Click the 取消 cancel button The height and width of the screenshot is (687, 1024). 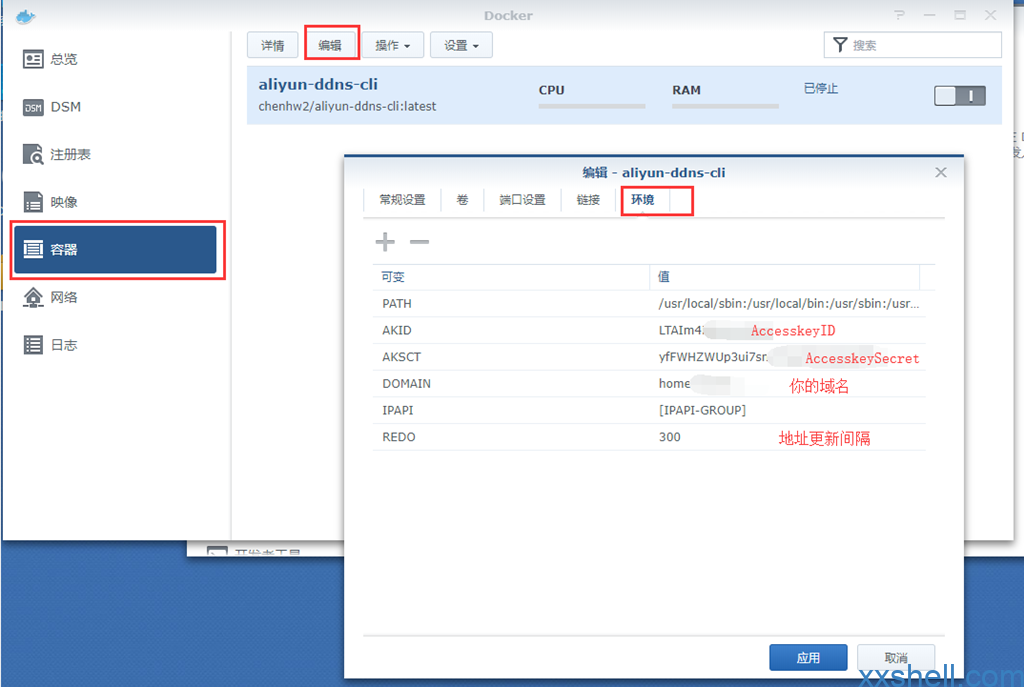[x=896, y=658]
